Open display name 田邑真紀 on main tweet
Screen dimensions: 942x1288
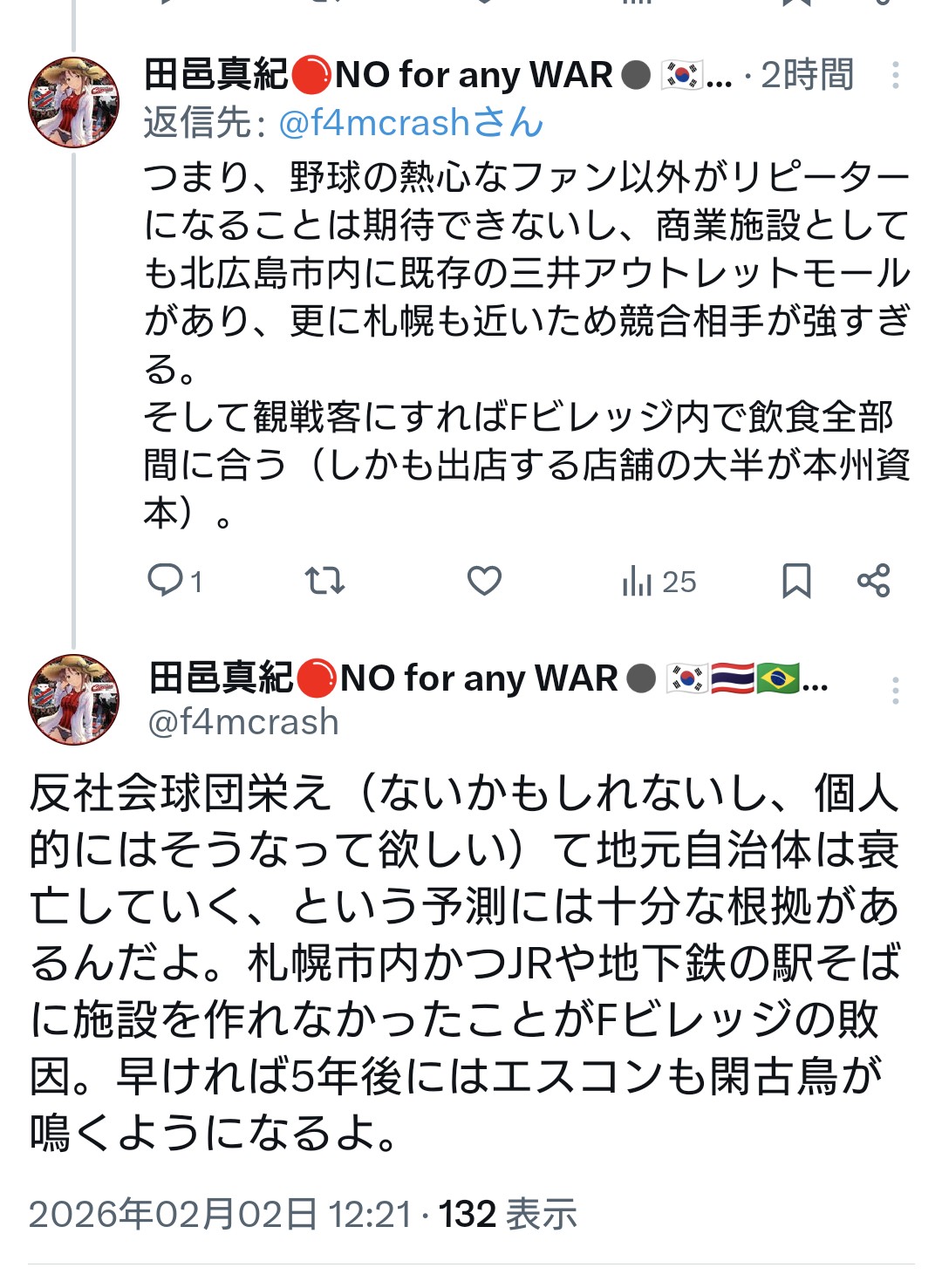(x=221, y=678)
